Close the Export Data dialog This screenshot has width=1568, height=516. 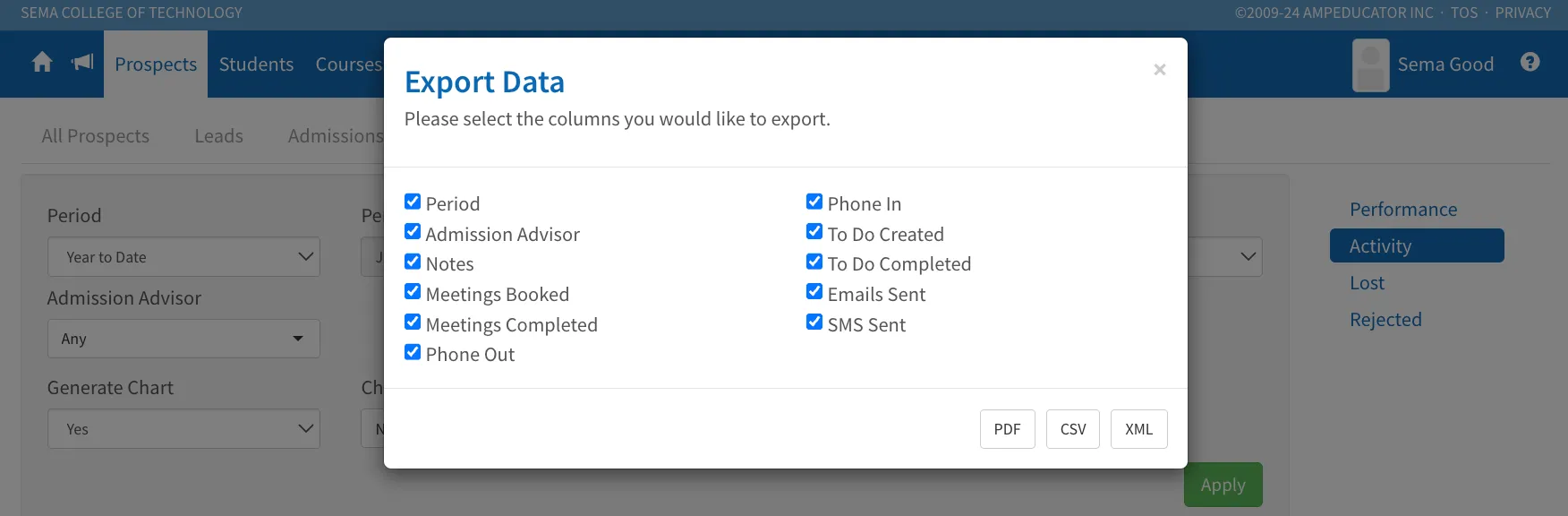tap(1160, 69)
